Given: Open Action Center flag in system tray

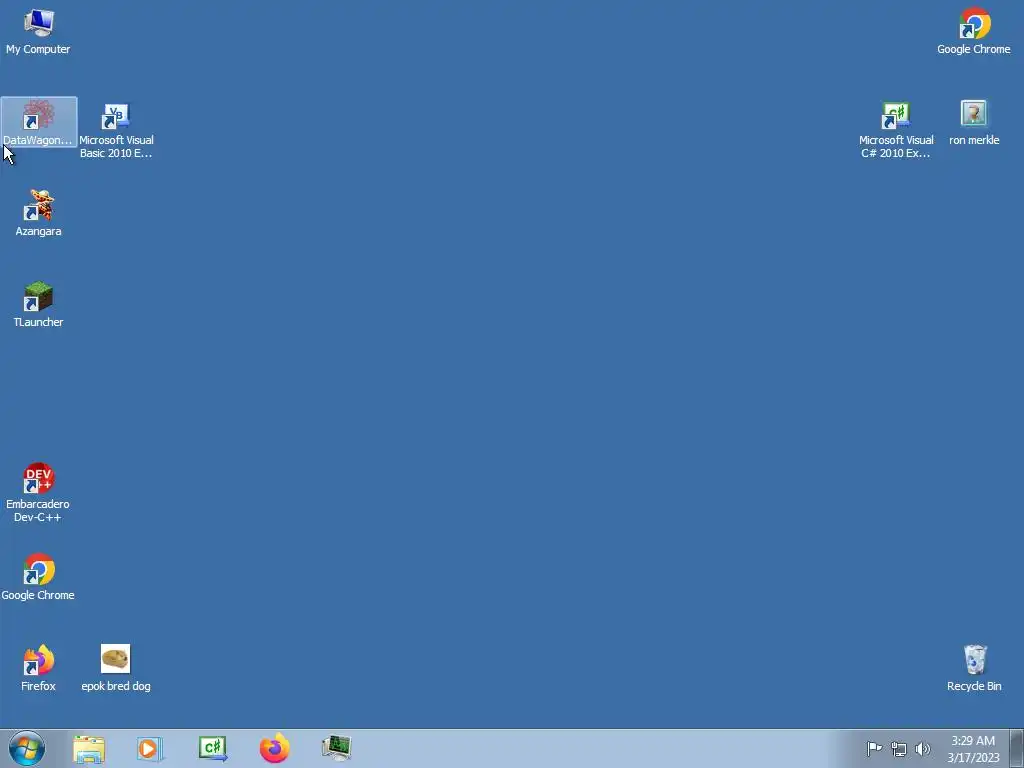Looking at the screenshot, I should [x=874, y=749].
